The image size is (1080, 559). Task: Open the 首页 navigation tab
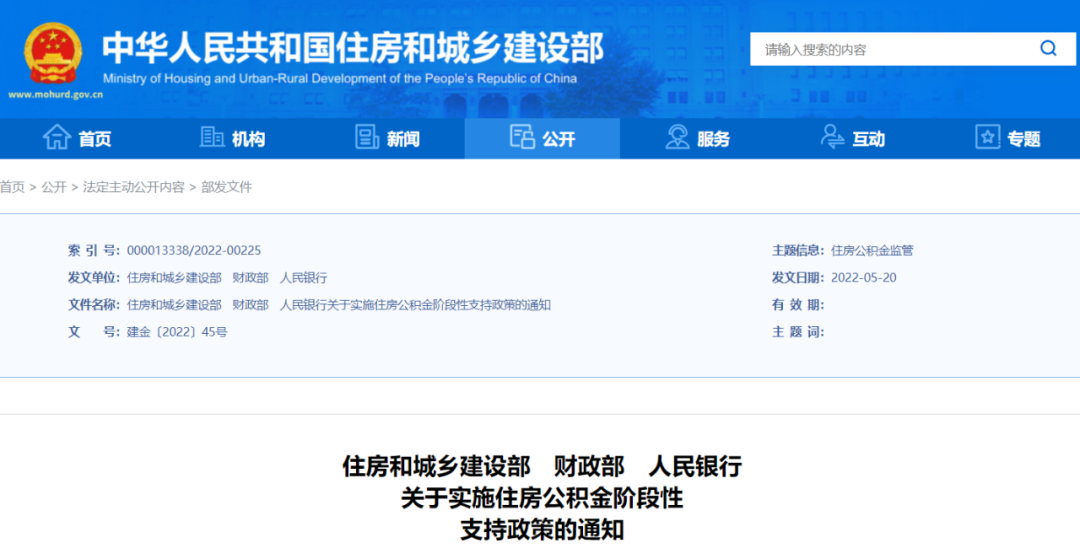click(95, 139)
